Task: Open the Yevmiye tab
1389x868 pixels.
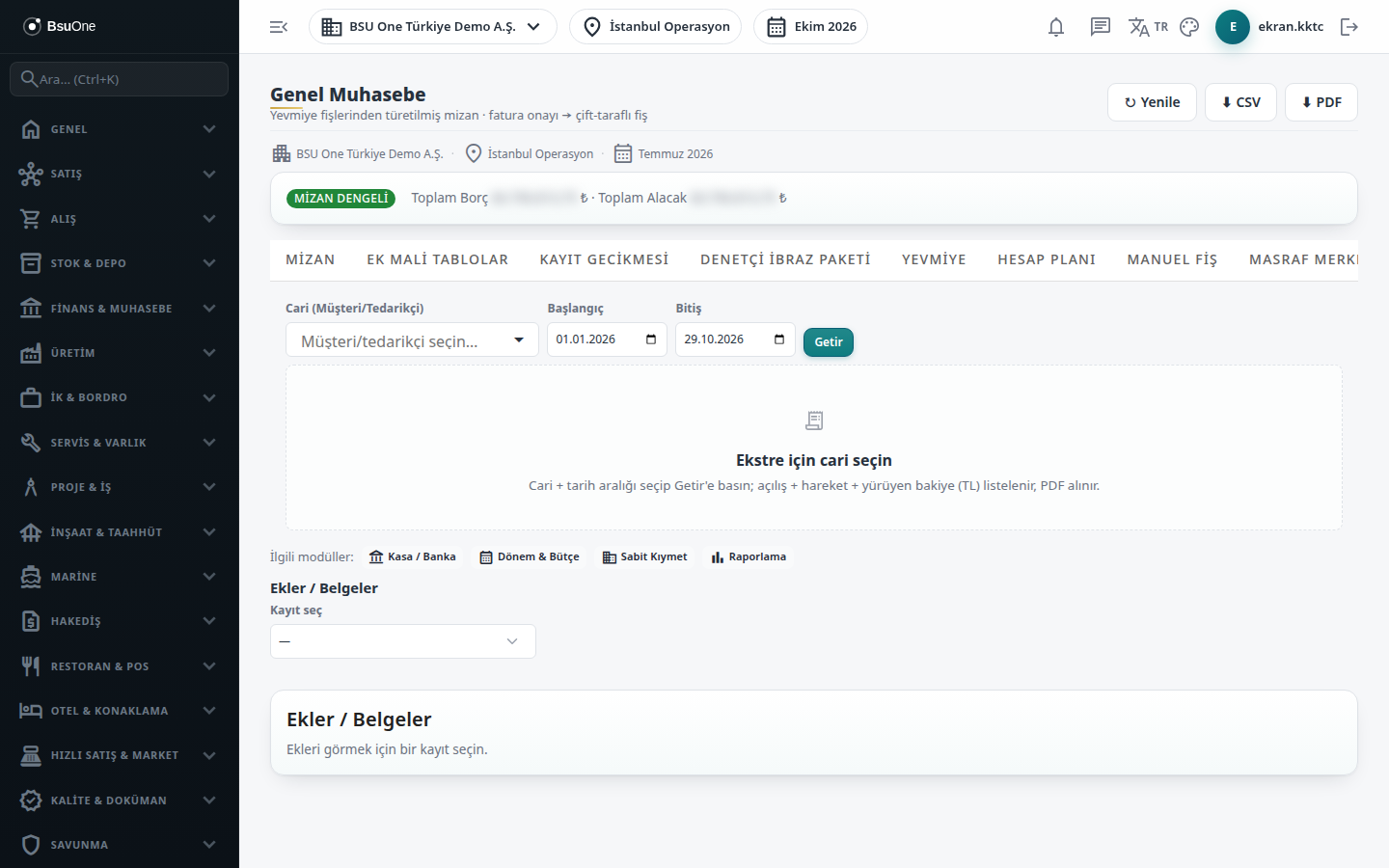Action: (x=934, y=259)
